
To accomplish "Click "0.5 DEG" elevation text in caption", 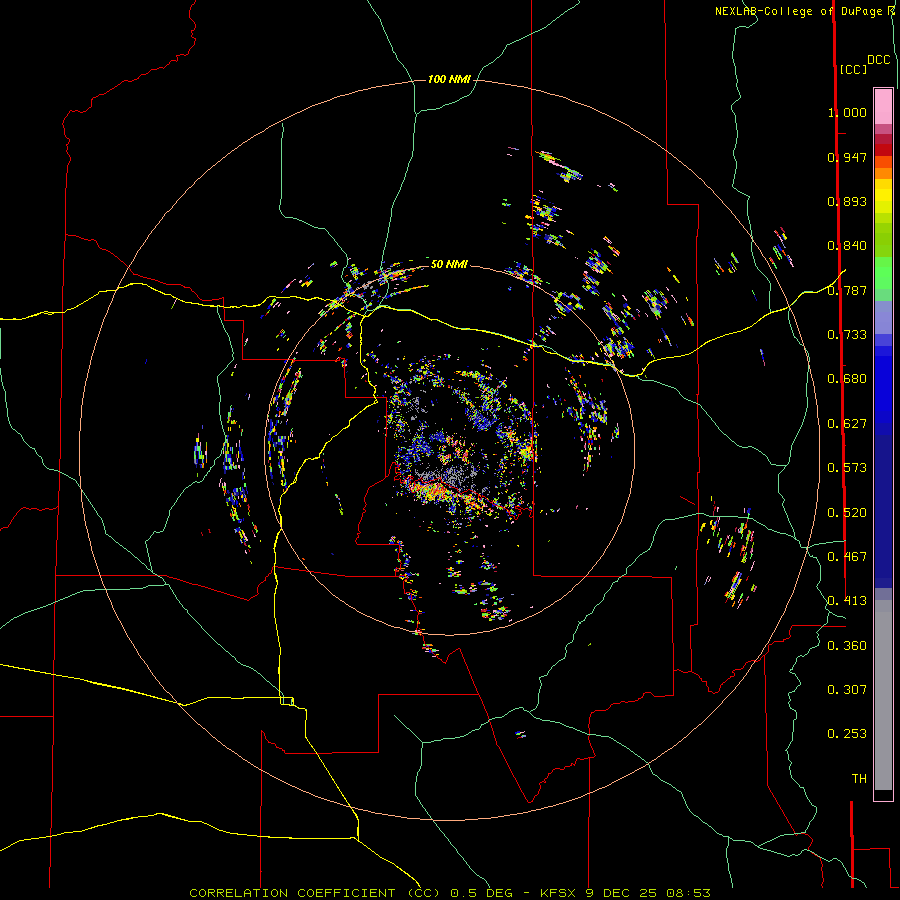I will 482,893.
